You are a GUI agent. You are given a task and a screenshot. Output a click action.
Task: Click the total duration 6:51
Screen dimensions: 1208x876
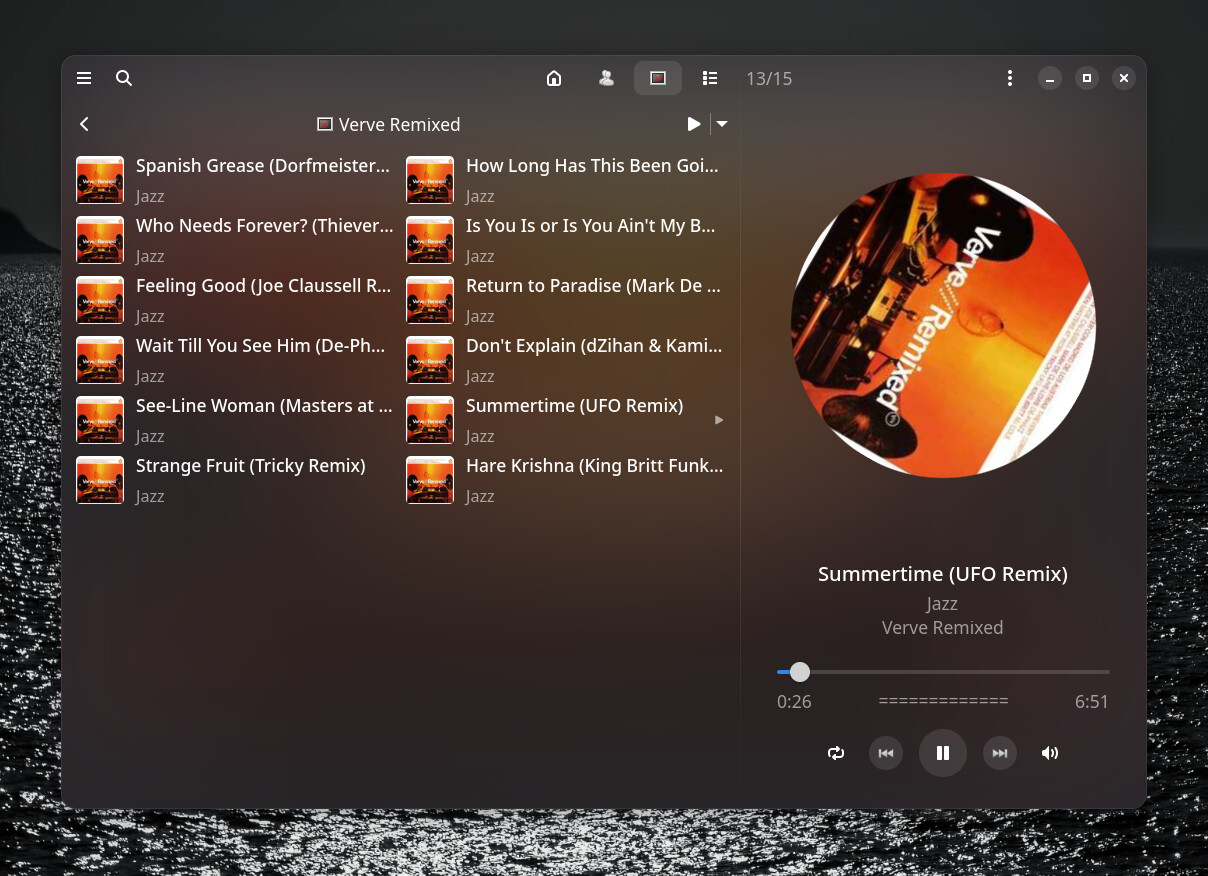1092,702
